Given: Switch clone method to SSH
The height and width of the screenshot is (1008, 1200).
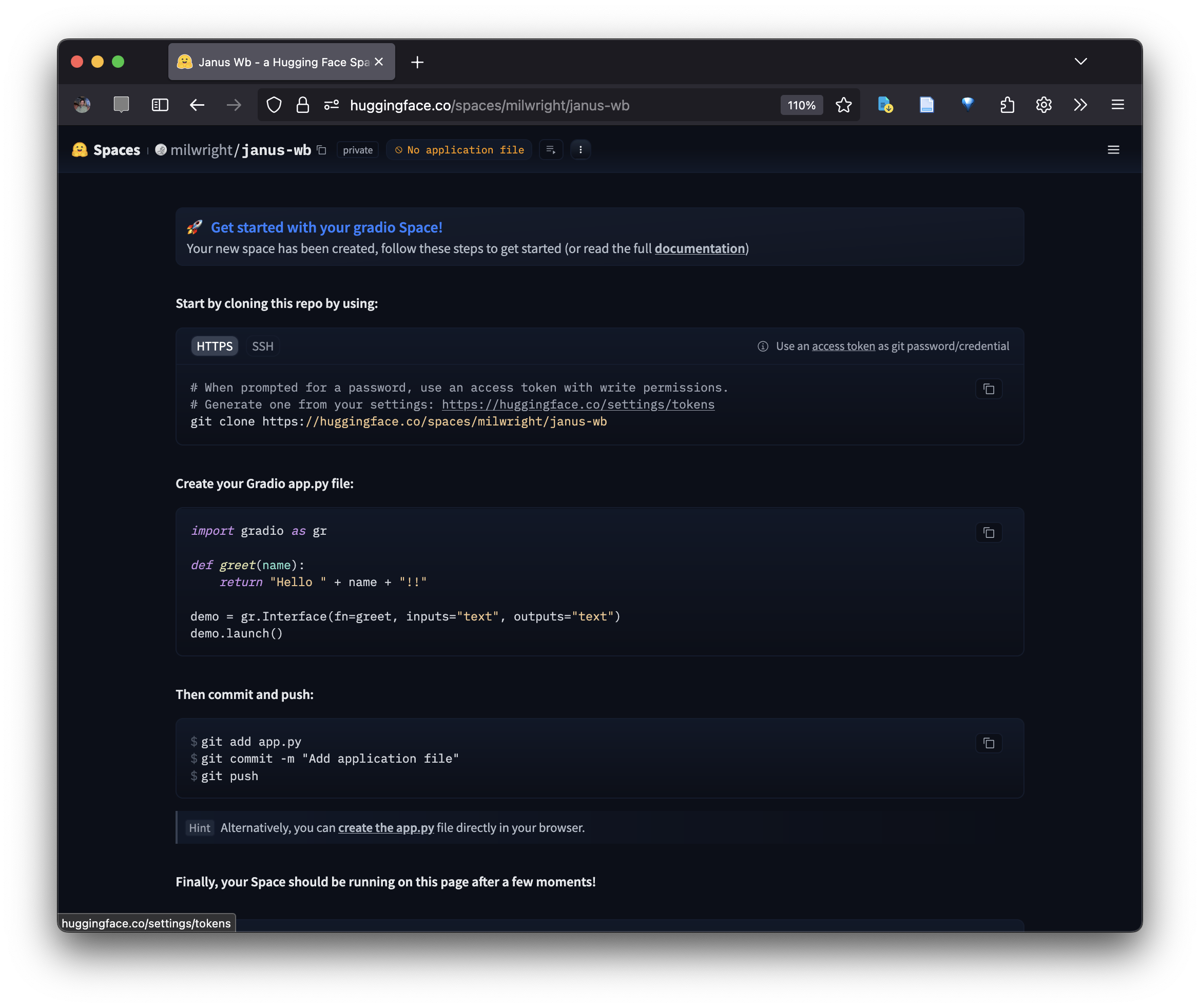Looking at the screenshot, I should (262, 346).
